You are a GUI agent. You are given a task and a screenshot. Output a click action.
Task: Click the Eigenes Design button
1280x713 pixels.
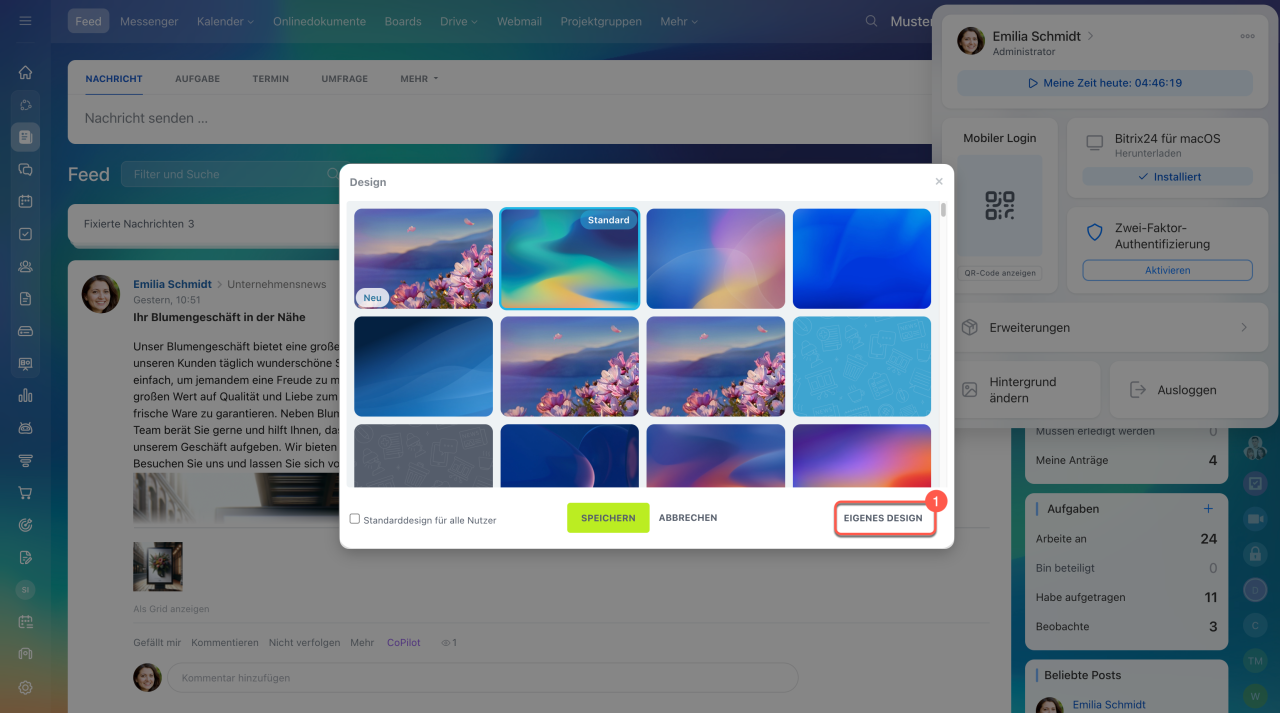883,518
